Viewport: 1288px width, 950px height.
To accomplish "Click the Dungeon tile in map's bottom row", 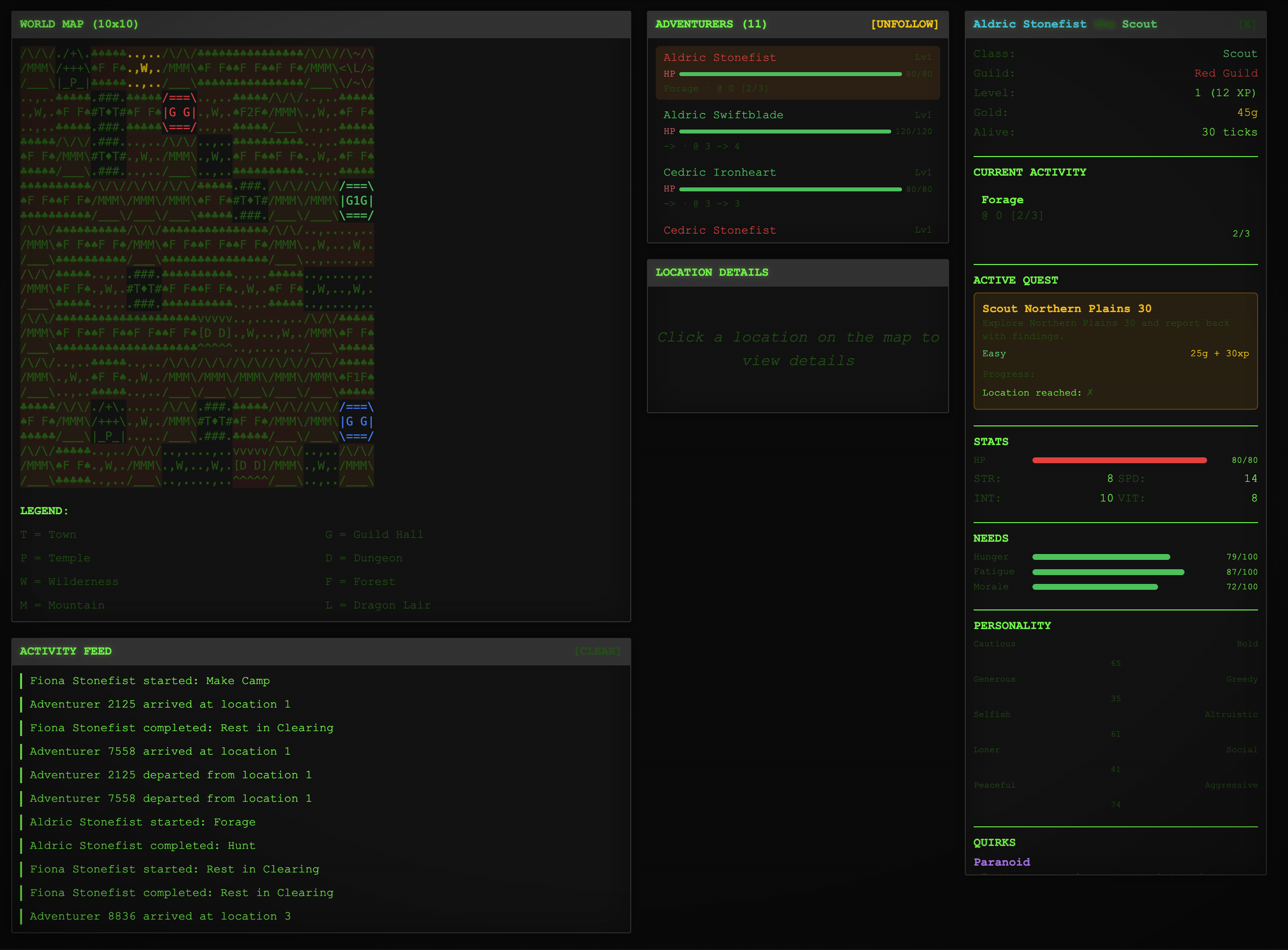I will pyautogui.click(x=250, y=465).
